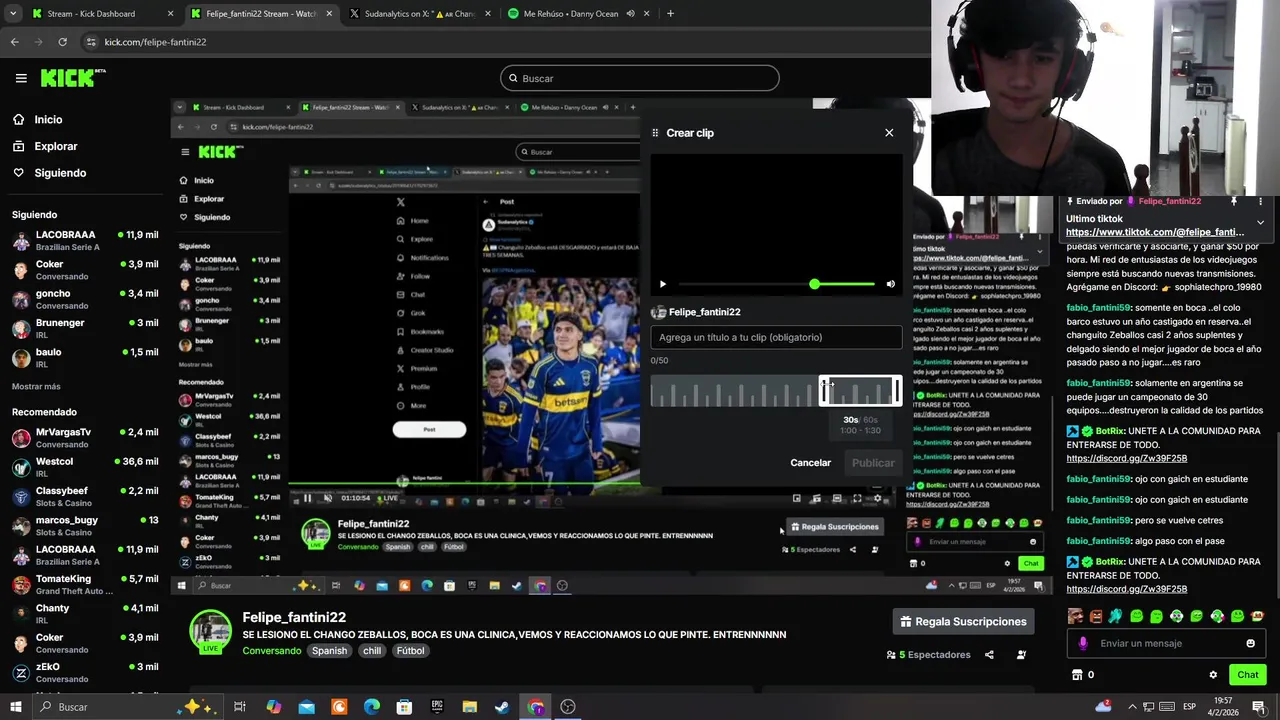Close the Crear clip dialog
Image resolution: width=1280 pixels, height=720 pixels.
pos(889,133)
